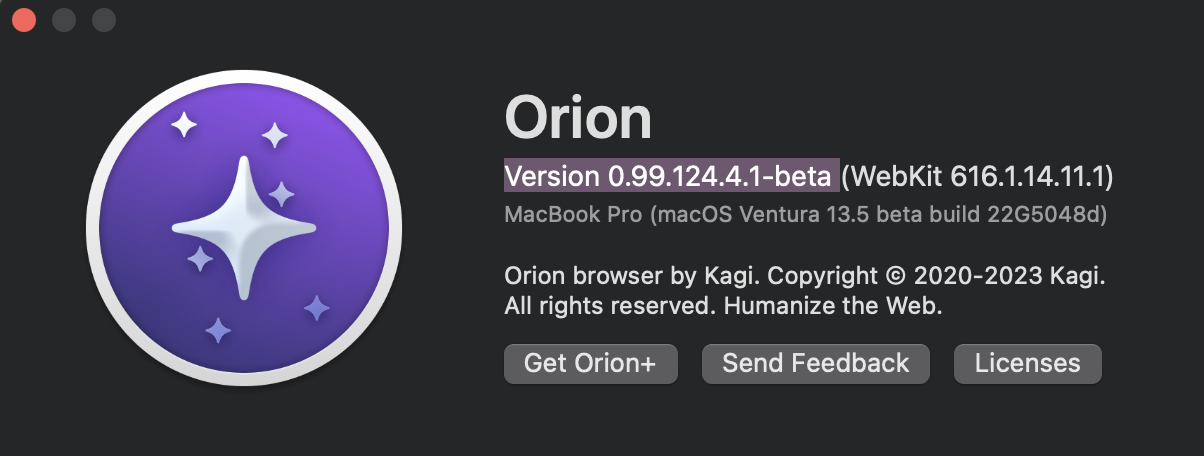The height and width of the screenshot is (456, 1204).
Task: Click the WebKit 616.1.14.11.1 version text
Action: point(977,177)
